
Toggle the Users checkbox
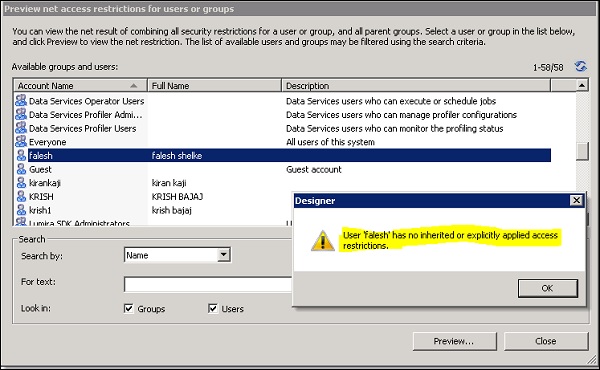213,308
